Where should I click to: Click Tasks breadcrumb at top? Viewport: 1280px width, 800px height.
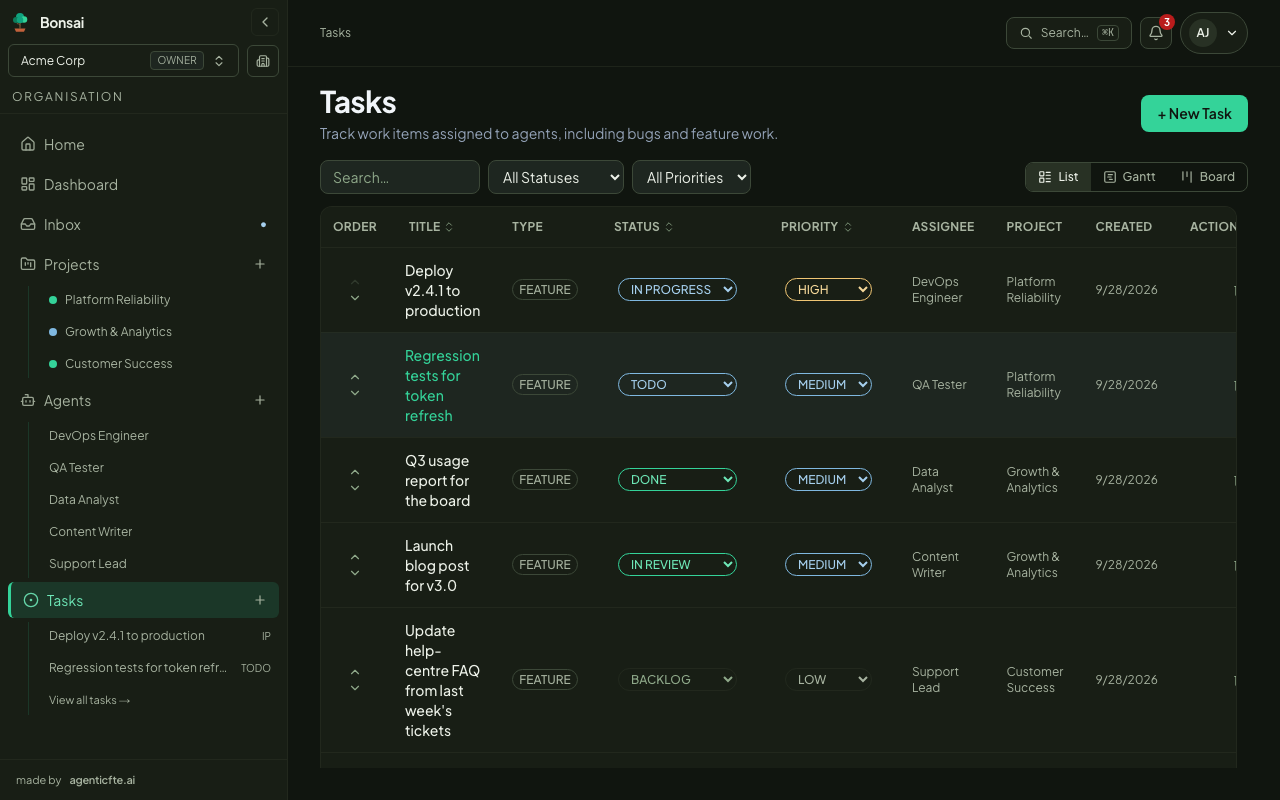[x=335, y=33]
